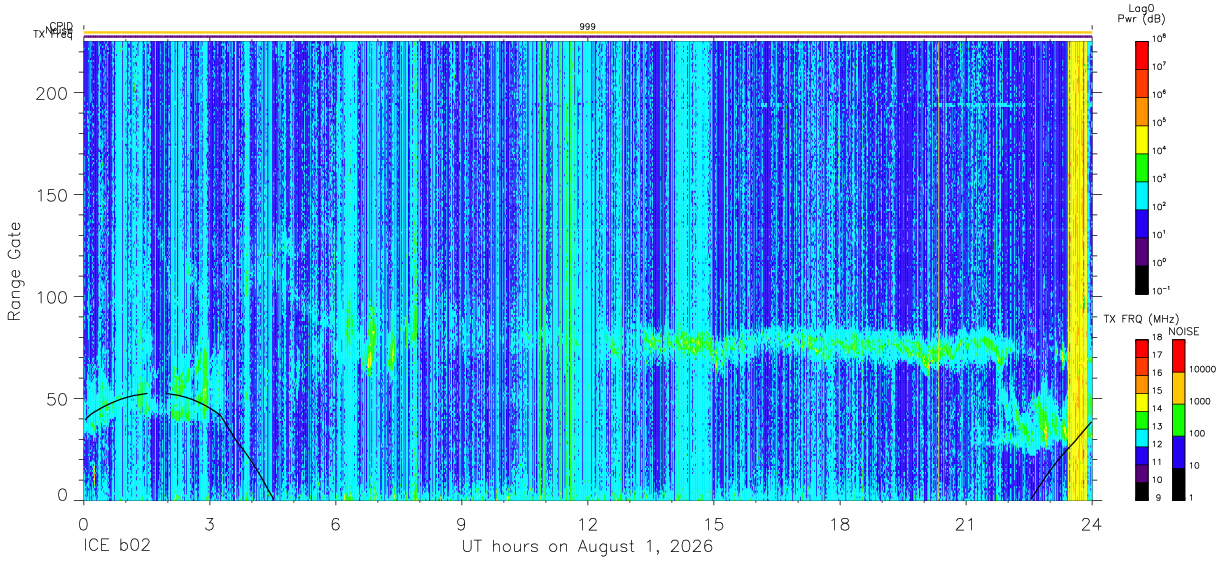Click the 12 hour tick on UT axis

pos(587,524)
